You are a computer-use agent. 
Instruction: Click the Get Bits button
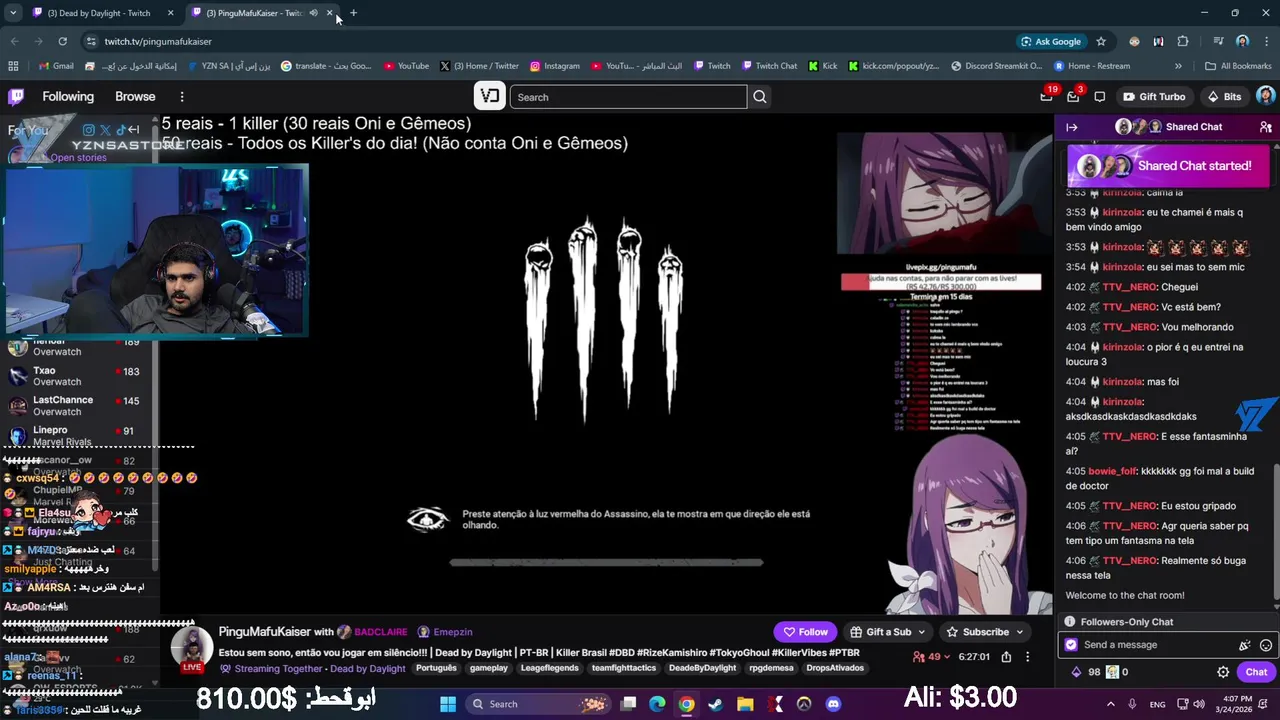coord(1224,97)
